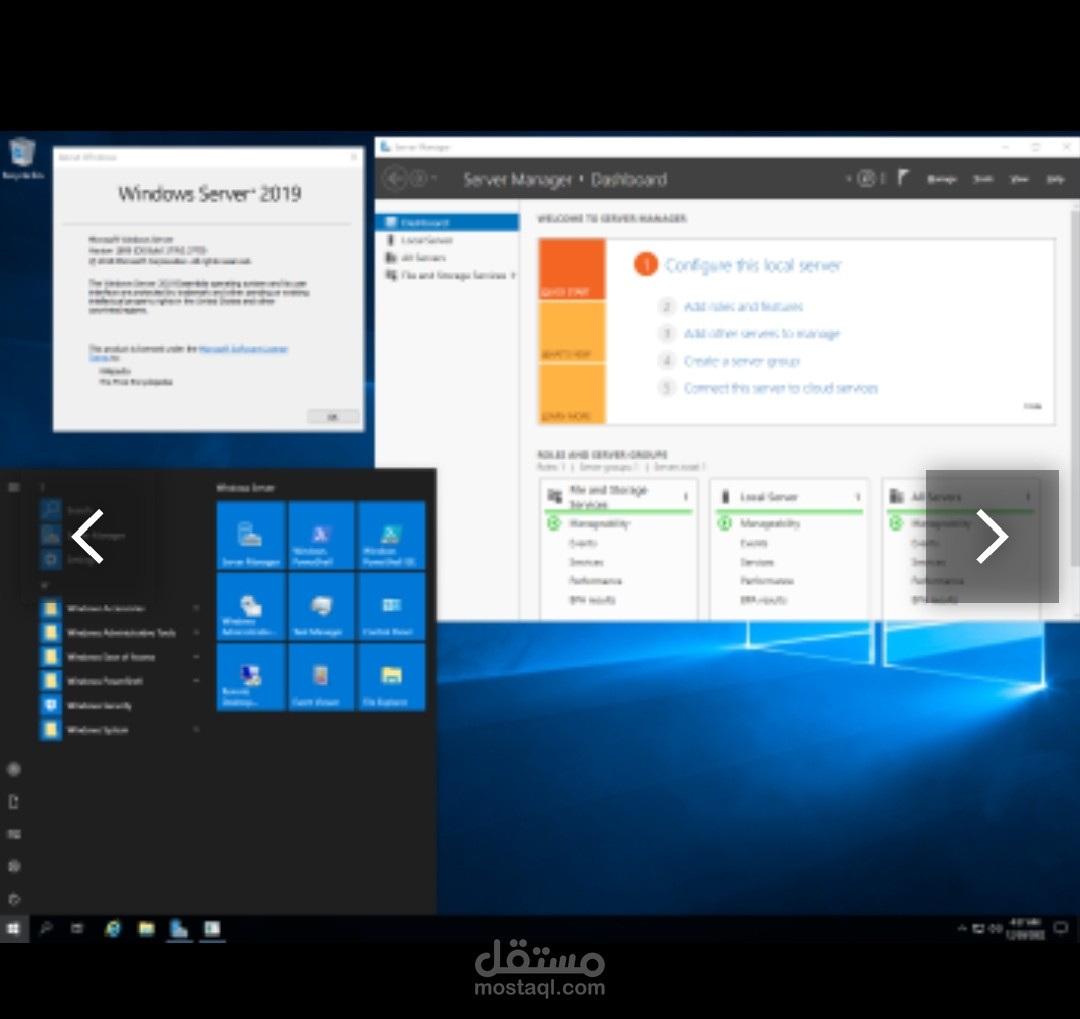Viewport: 1080px width, 1019px height.
Task: Open the File Explorer start tile
Action: pos(391,677)
